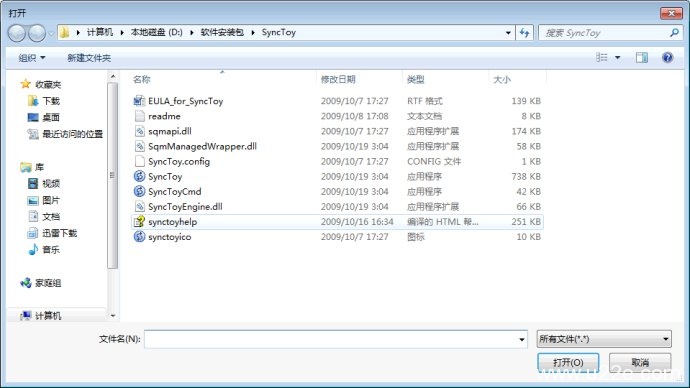Screen dimensions: 690x388
Task: Click the SyncToy application icon
Action: (x=139, y=176)
